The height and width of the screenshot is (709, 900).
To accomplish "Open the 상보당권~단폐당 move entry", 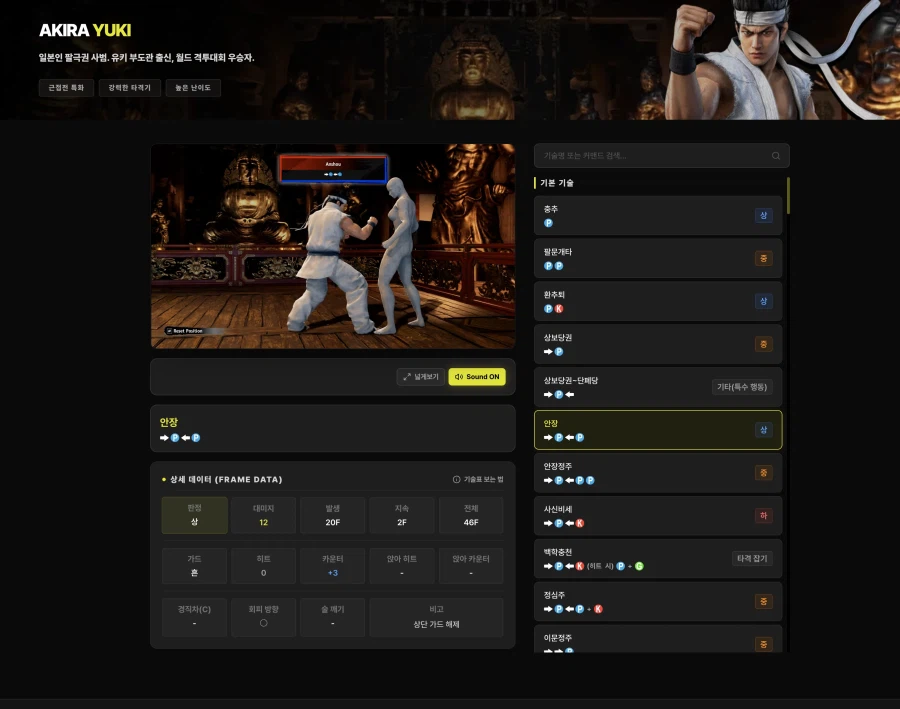I will (x=620, y=387).
